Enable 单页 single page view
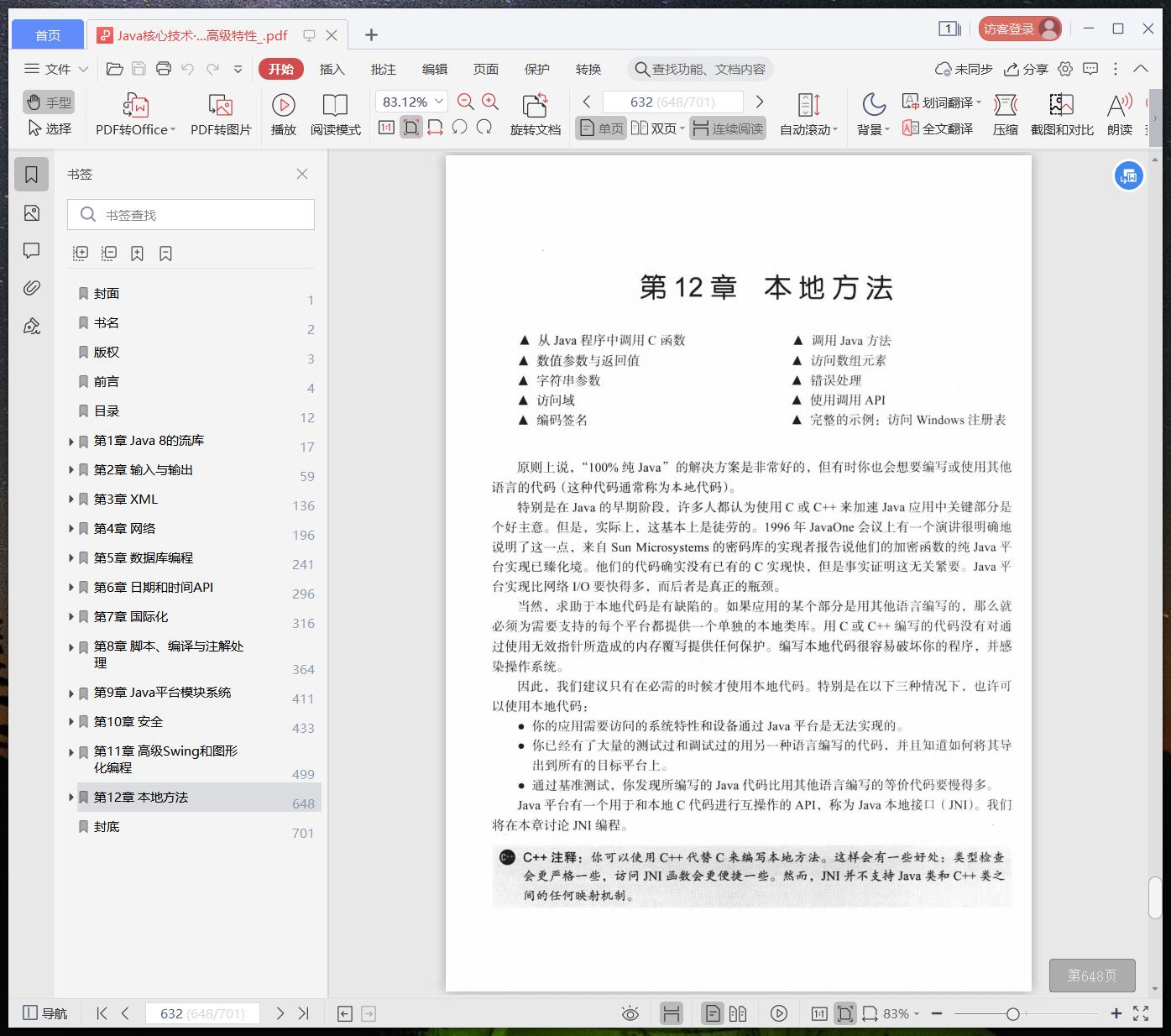The height and width of the screenshot is (1036, 1171). tap(601, 128)
